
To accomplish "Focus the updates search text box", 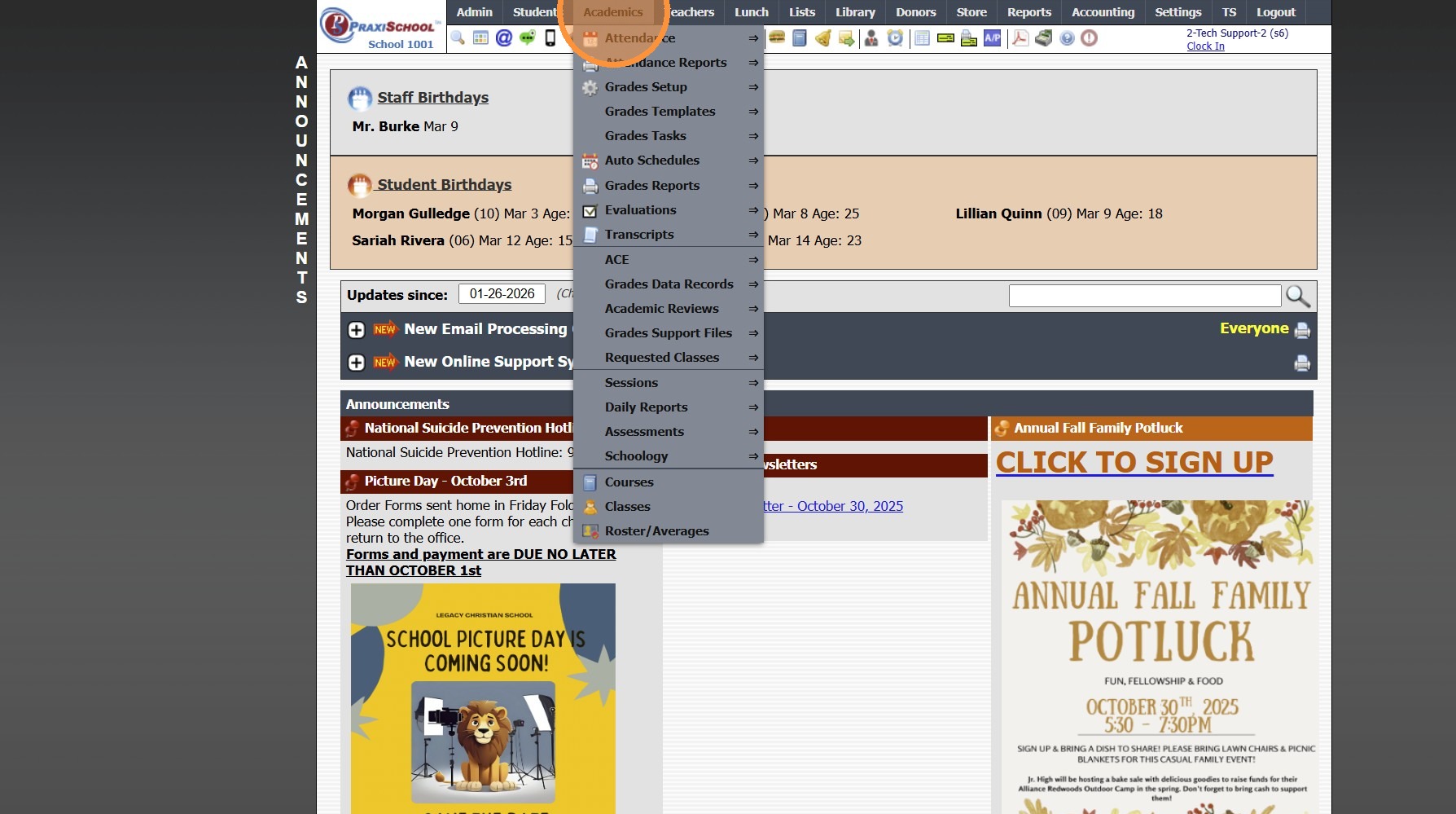I will [x=1145, y=296].
